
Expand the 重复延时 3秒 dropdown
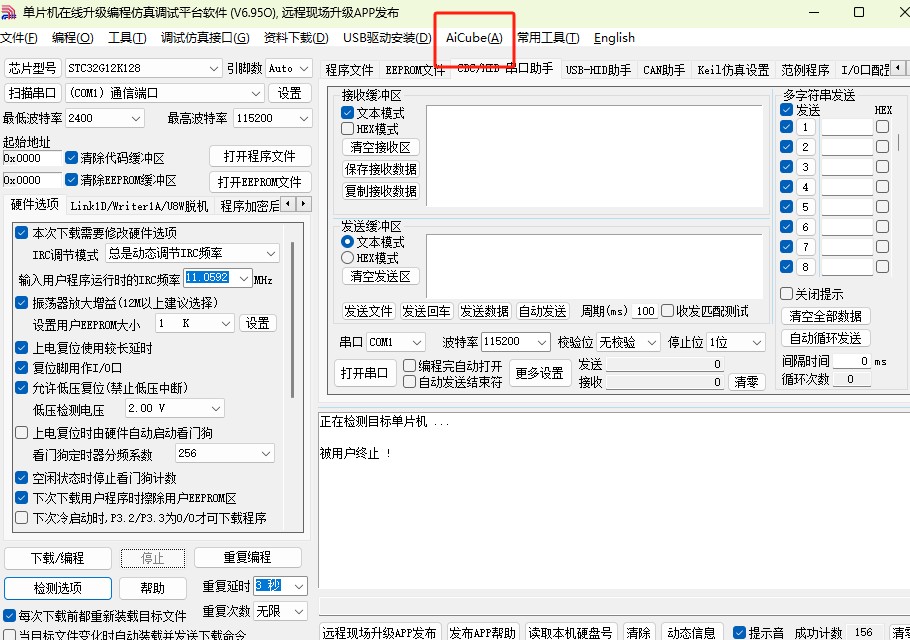pyautogui.click(x=299, y=586)
